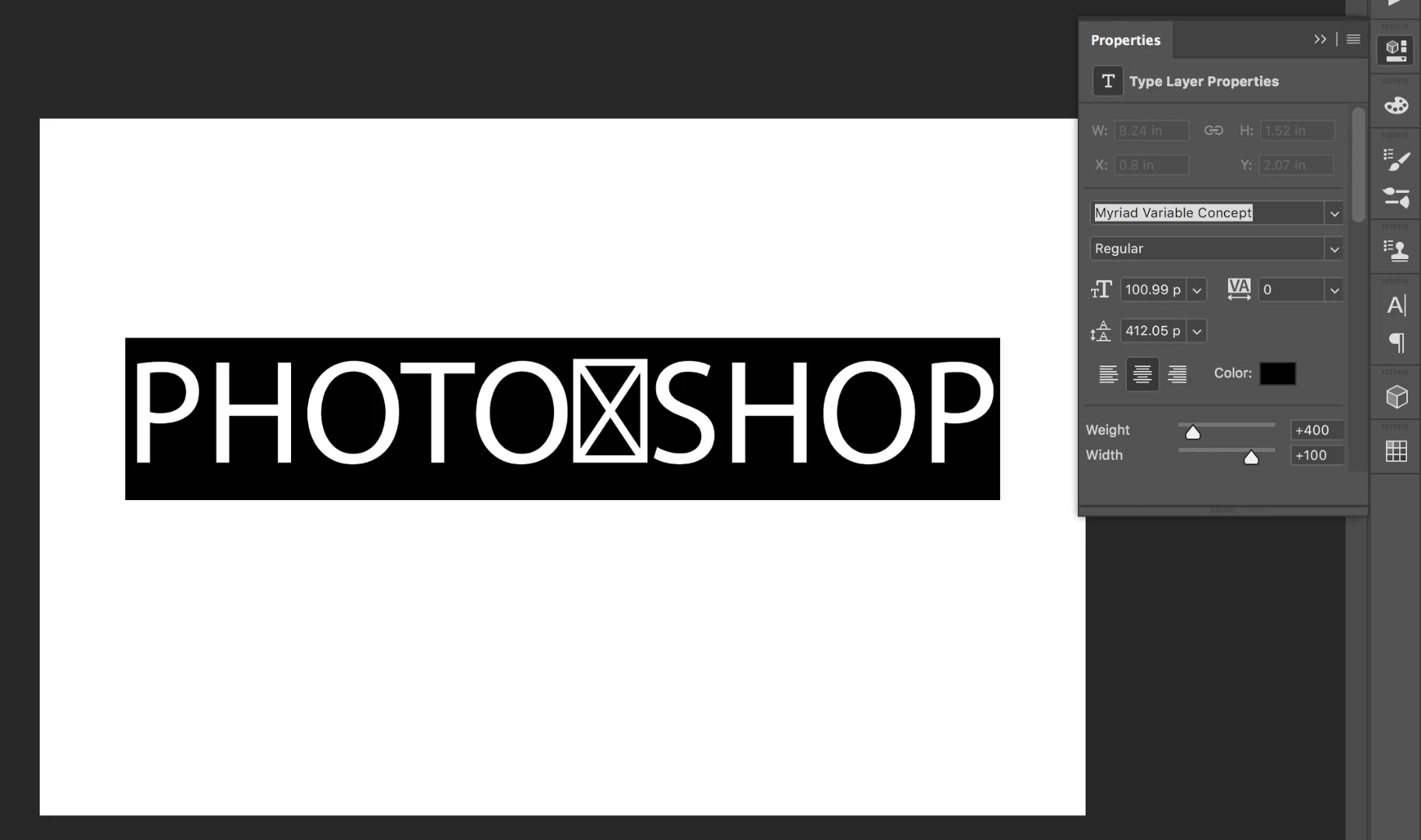Screen dimensions: 1421x840
Task: Open the leading value dropdown
Action: point(1197,331)
